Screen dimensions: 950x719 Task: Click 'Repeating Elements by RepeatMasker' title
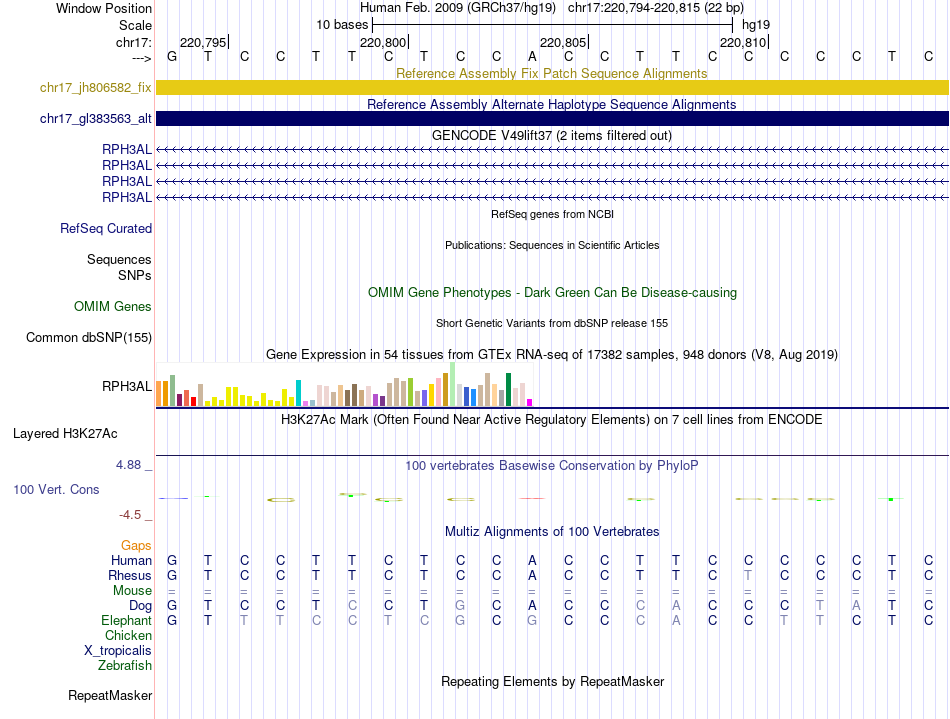tap(552, 681)
